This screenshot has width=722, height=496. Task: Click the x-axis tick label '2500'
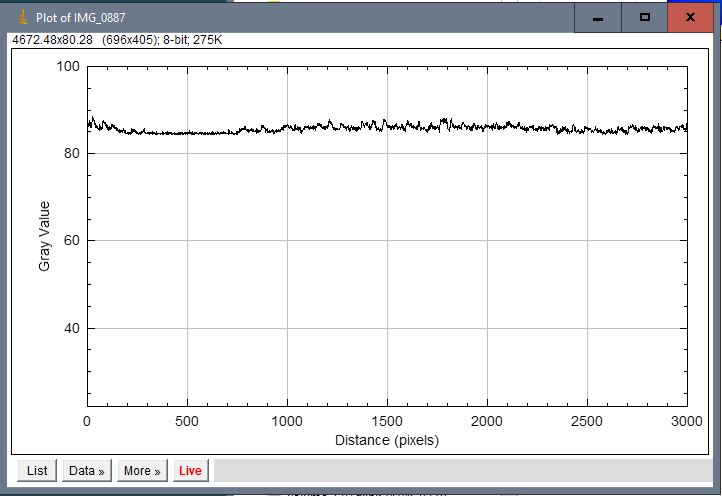point(587,421)
